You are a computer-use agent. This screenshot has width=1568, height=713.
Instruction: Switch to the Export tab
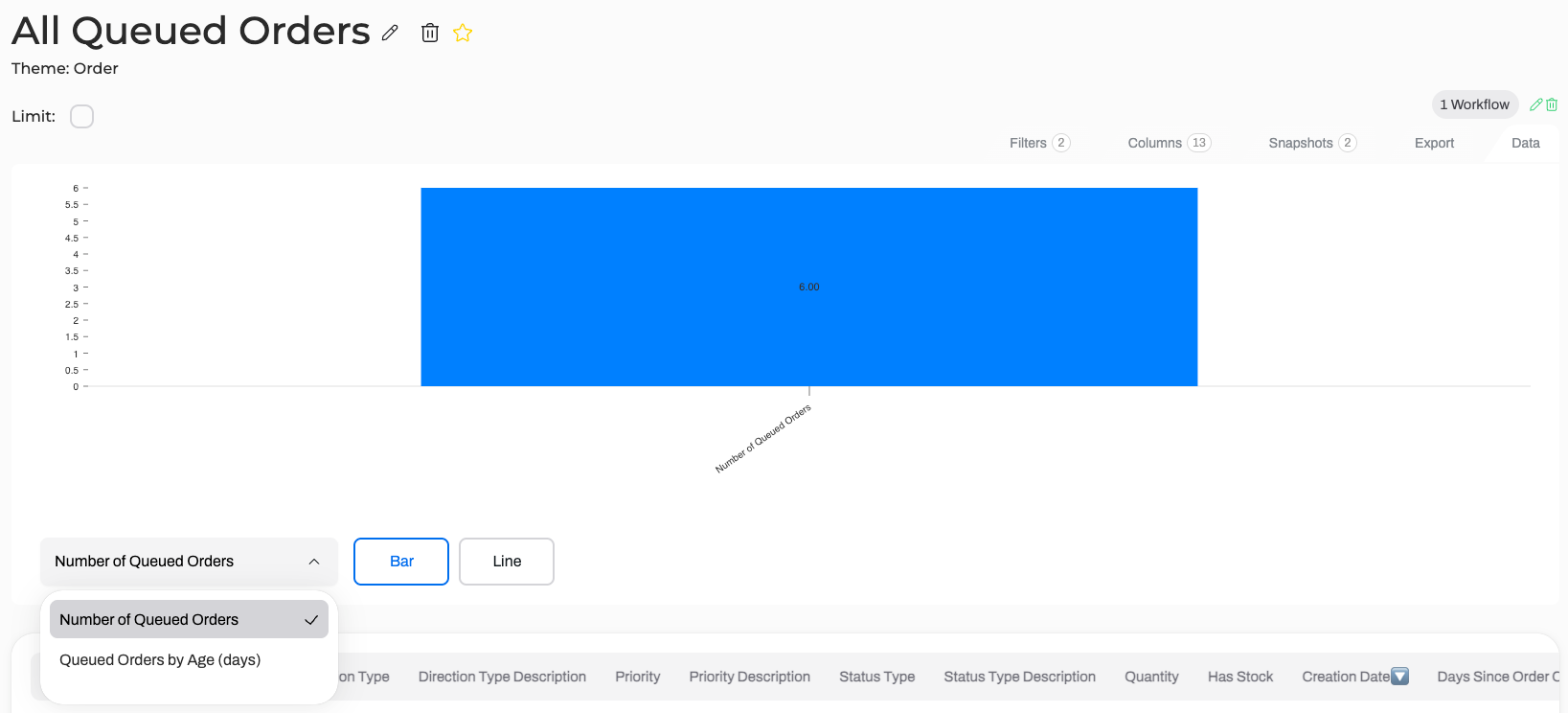click(x=1434, y=143)
